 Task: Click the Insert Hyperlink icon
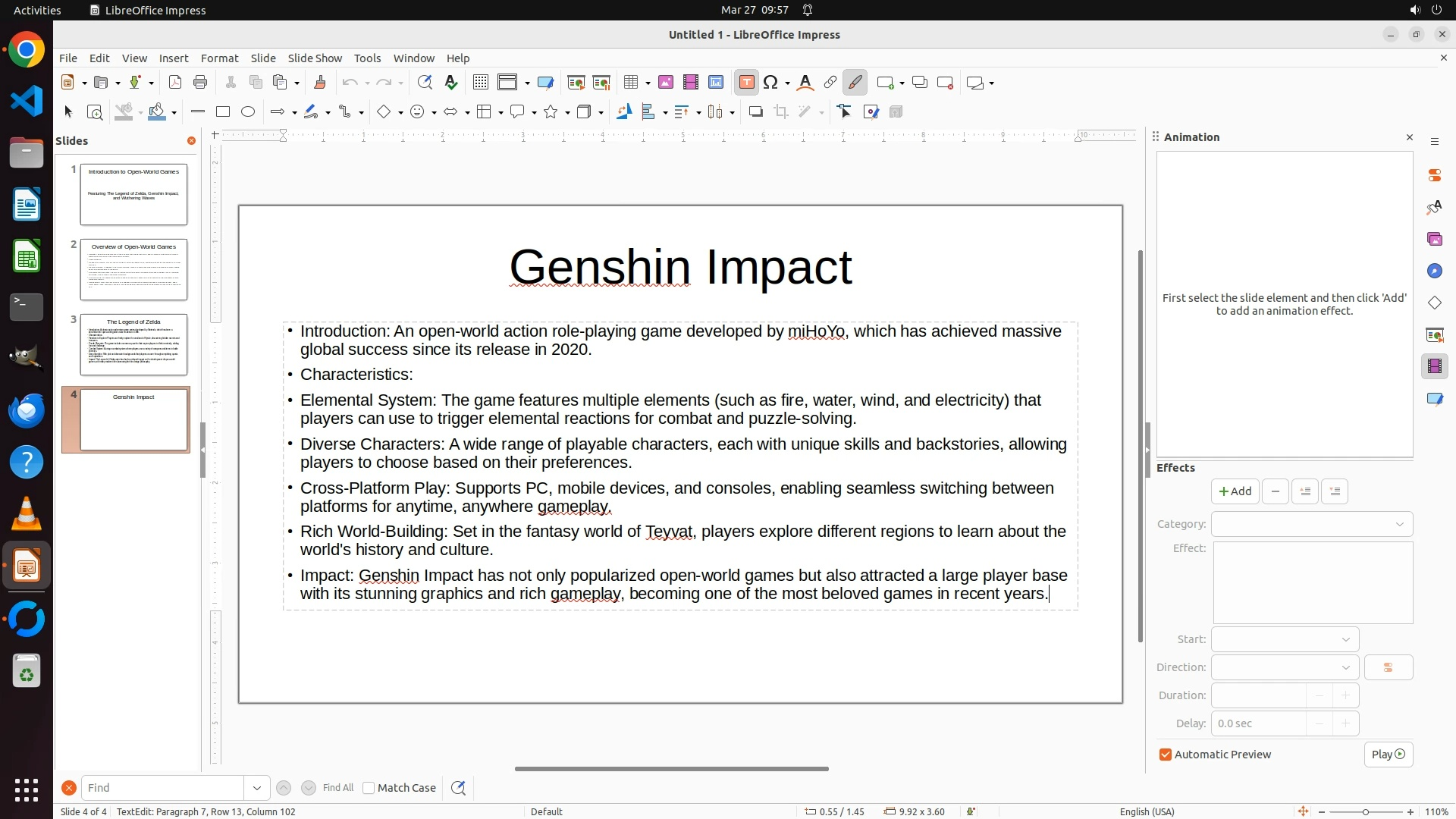pyautogui.click(x=830, y=83)
